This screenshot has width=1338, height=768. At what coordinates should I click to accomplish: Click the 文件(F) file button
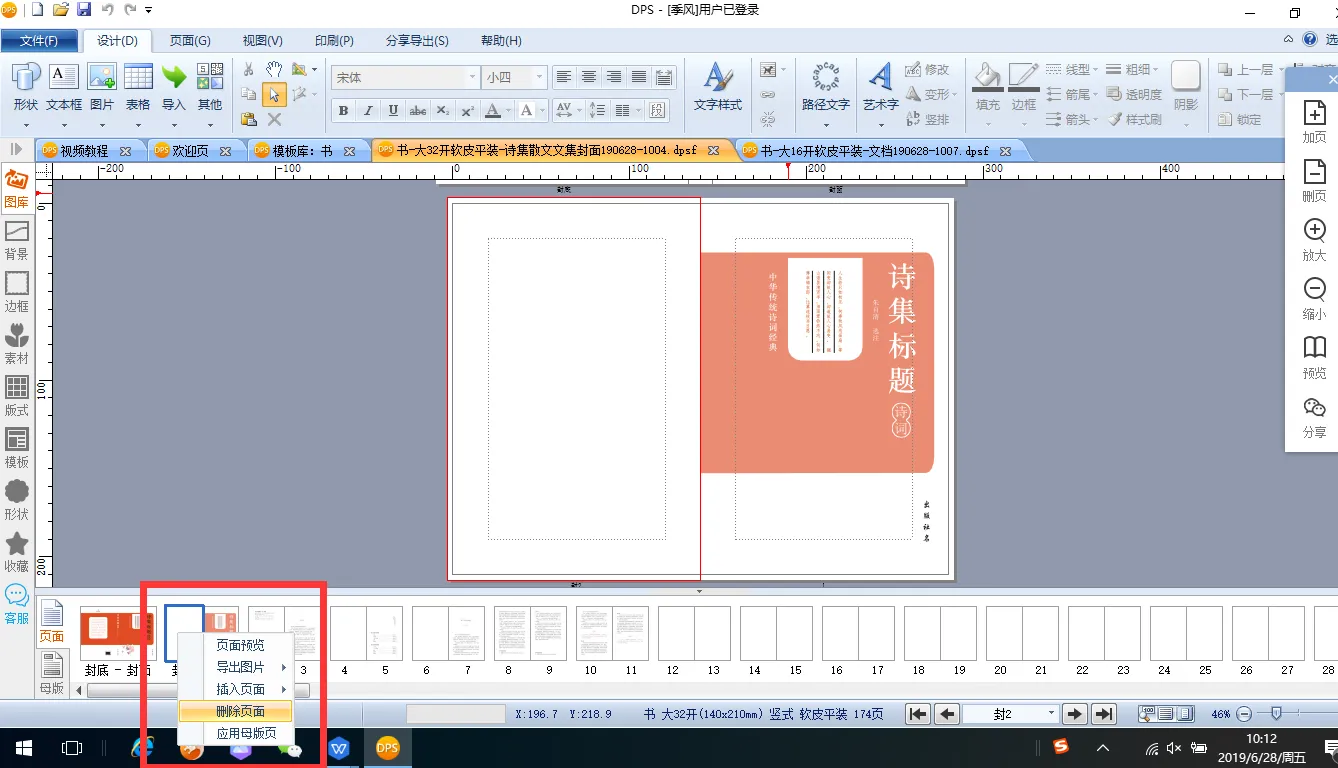[x=39, y=41]
